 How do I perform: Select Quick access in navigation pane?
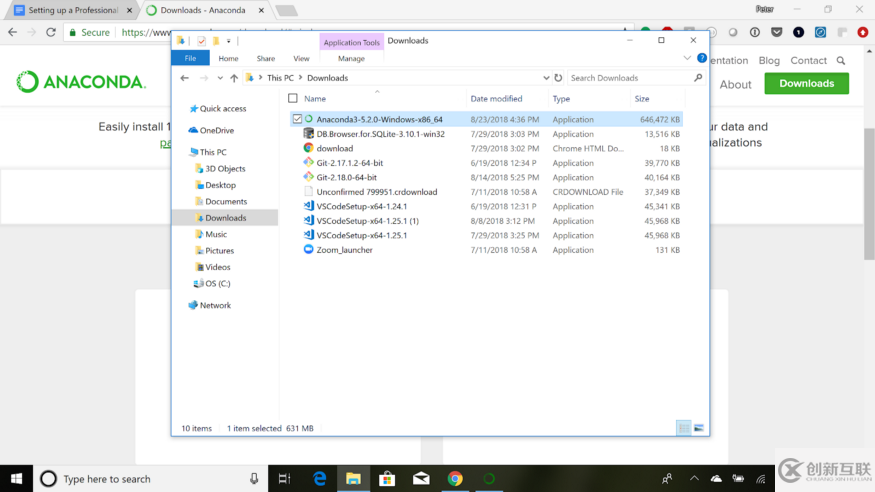(223, 109)
